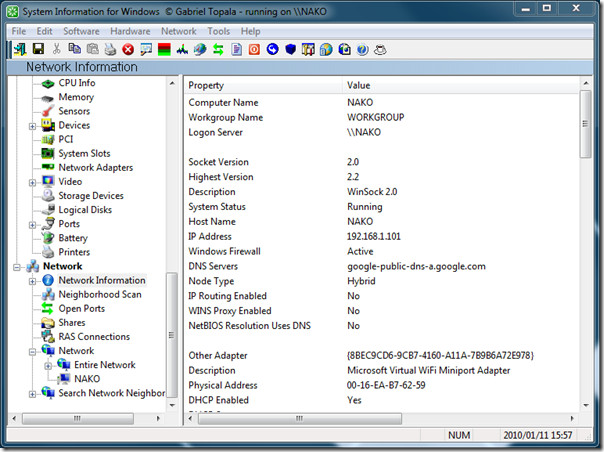The width and height of the screenshot is (604, 452).
Task: Collapse the Network subnode under RAS Connections
Action: click(x=32, y=351)
